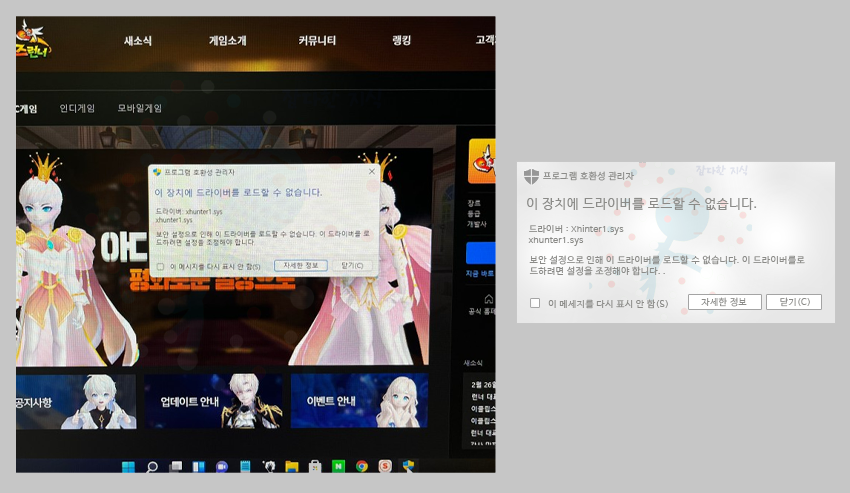Click the game icon thumbnail in right sidebar
The height and width of the screenshot is (493, 850).
(482, 161)
